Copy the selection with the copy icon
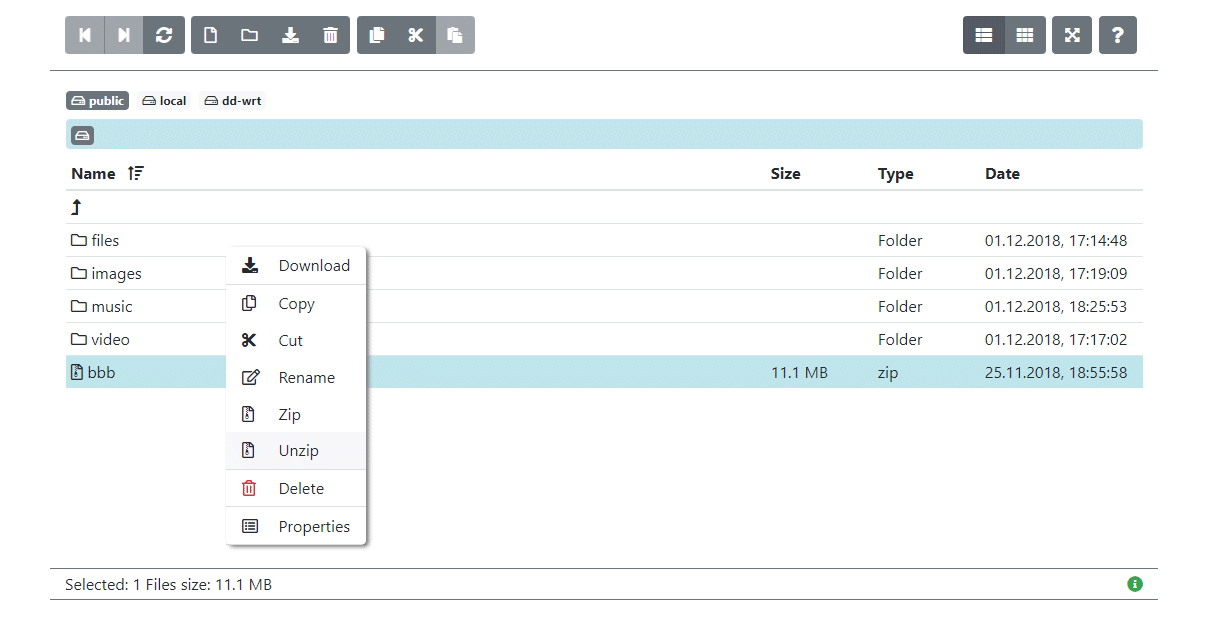The height and width of the screenshot is (632, 1208). 376,34
